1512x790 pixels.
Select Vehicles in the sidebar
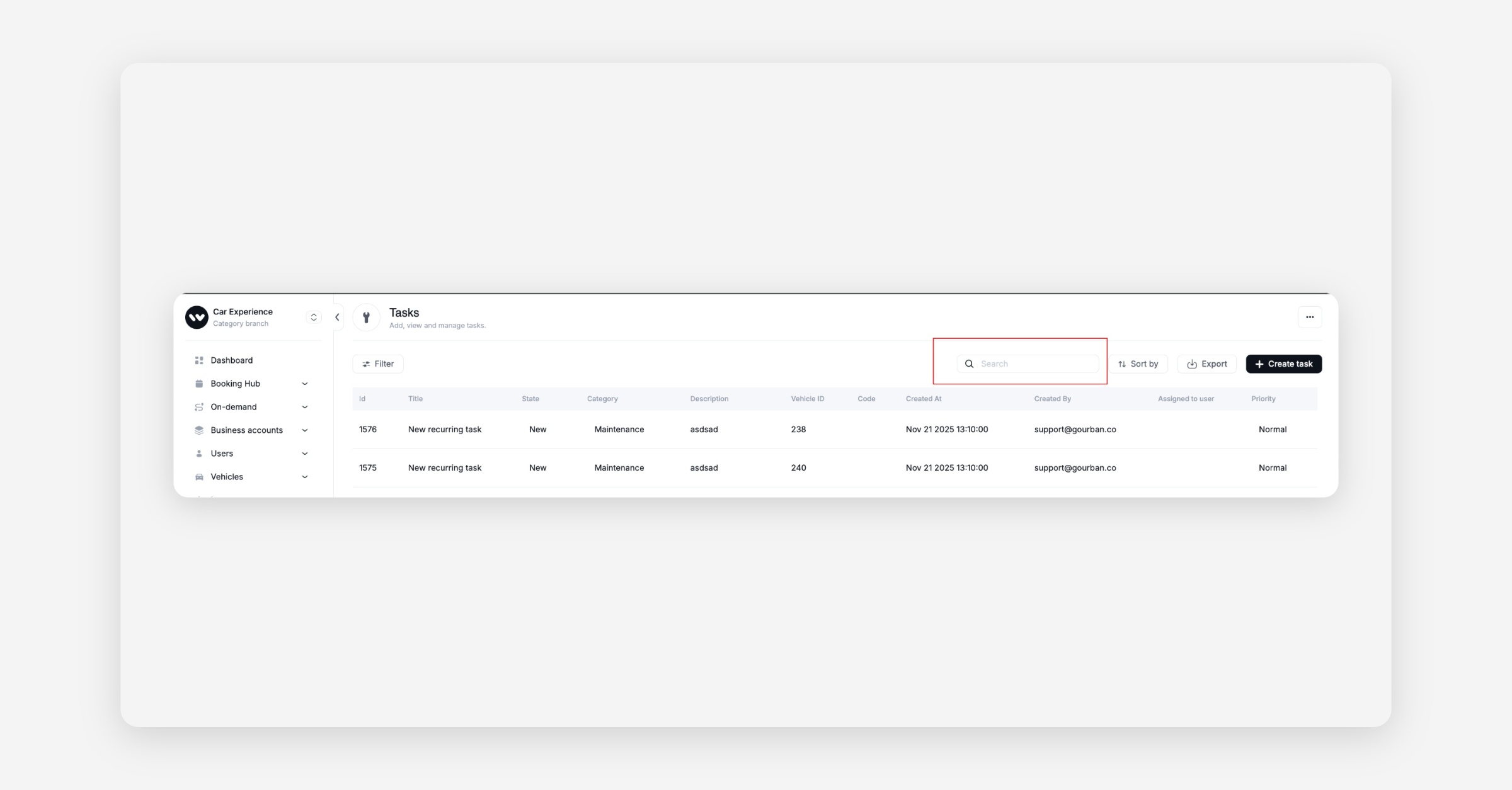(x=227, y=477)
